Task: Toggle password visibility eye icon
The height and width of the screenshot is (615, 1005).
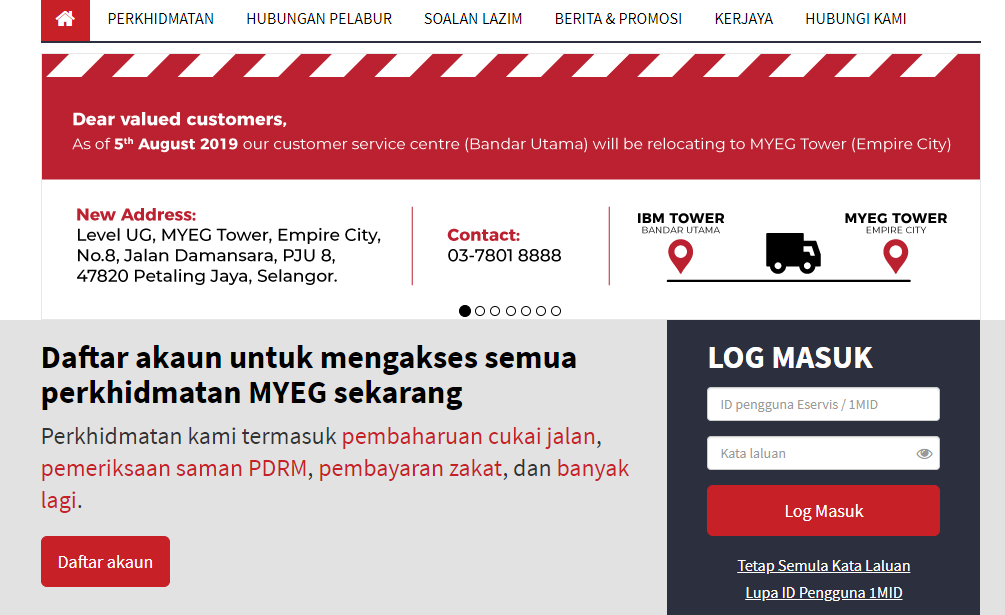Action: coord(924,454)
